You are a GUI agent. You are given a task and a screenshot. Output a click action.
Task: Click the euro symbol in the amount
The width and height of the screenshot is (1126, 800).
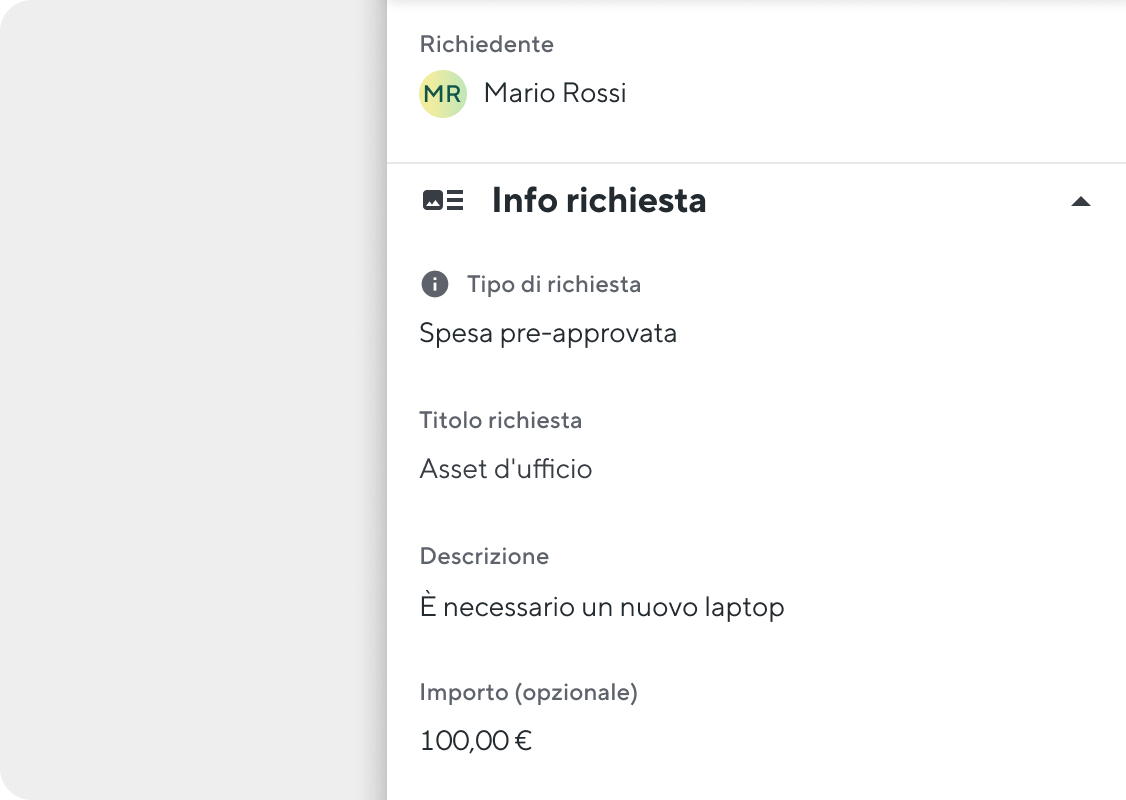click(x=524, y=741)
